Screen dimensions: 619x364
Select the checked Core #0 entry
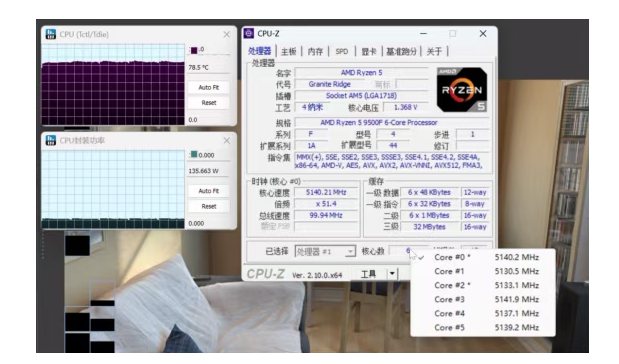[483, 257]
